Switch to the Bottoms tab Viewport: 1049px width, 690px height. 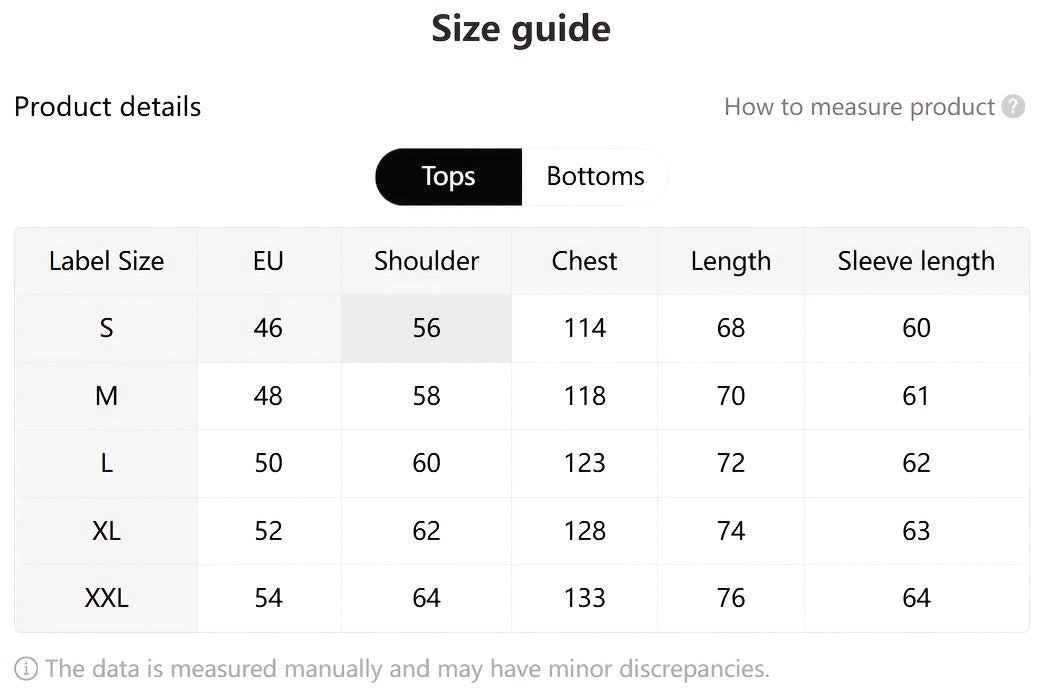(595, 177)
